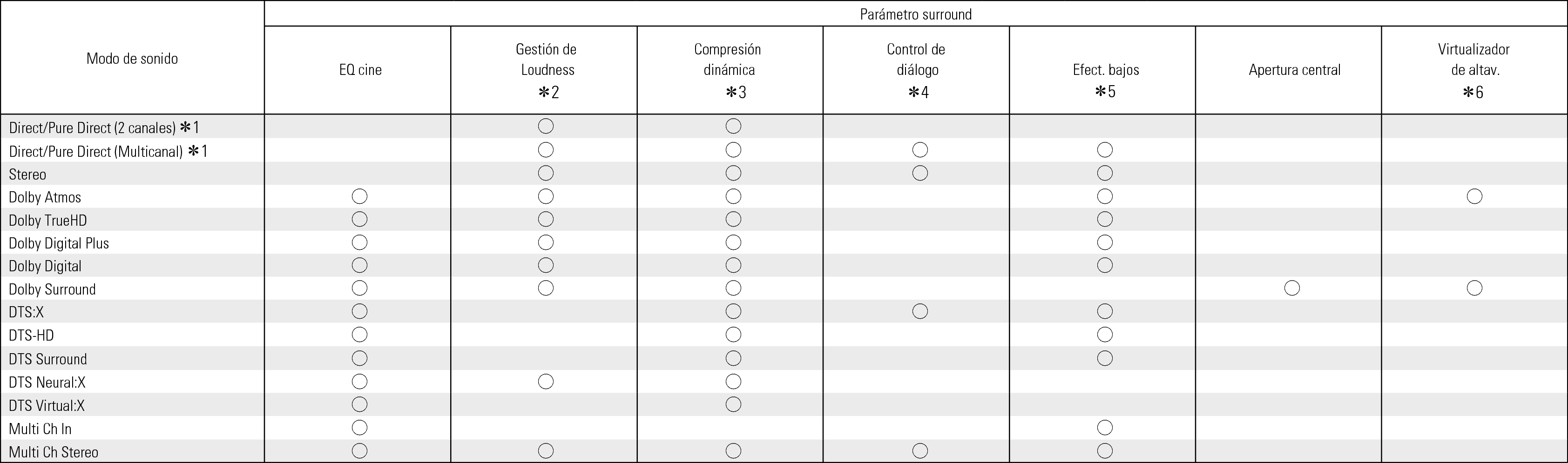Click the Dolby Digital Plus row label
The width and height of the screenshot is (1568, 463).
click(x=59, y=243)
